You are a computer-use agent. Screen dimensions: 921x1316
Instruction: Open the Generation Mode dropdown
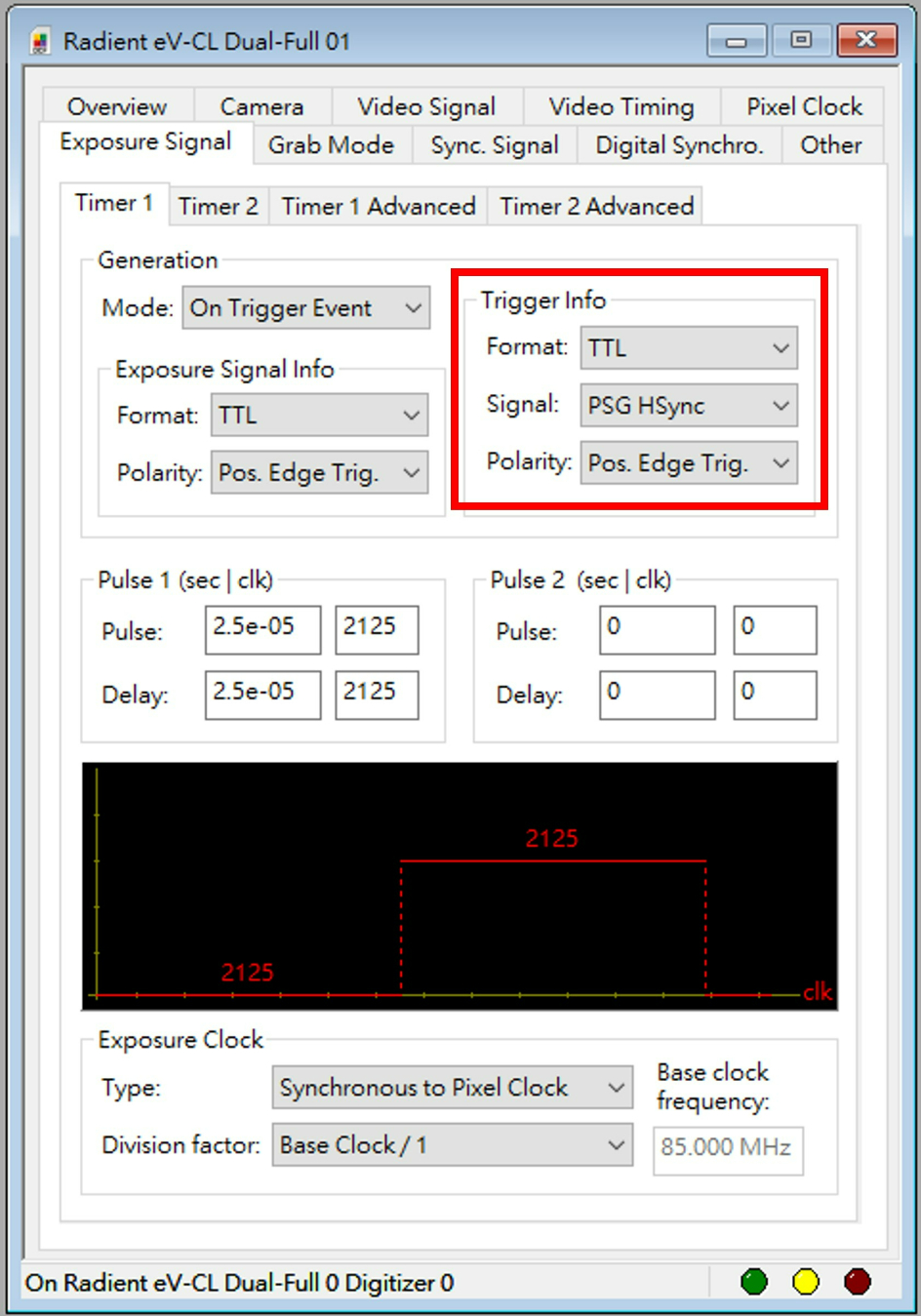306,308
